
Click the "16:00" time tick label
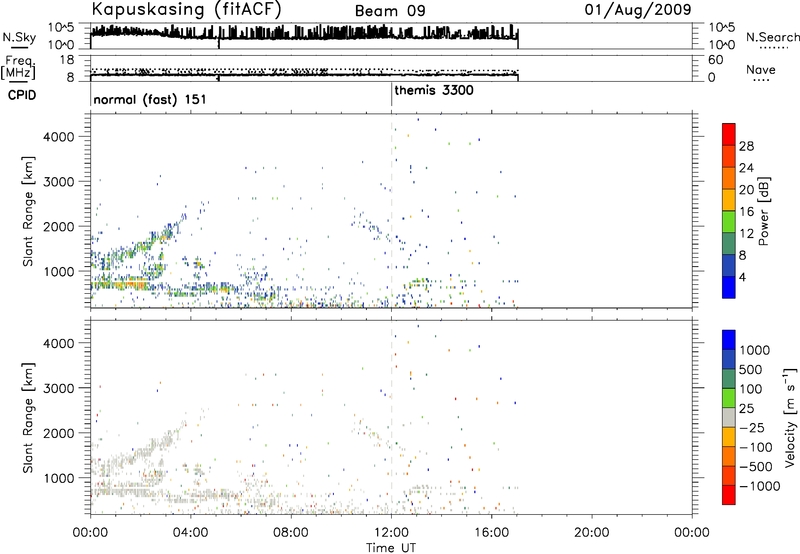(491, 533)
